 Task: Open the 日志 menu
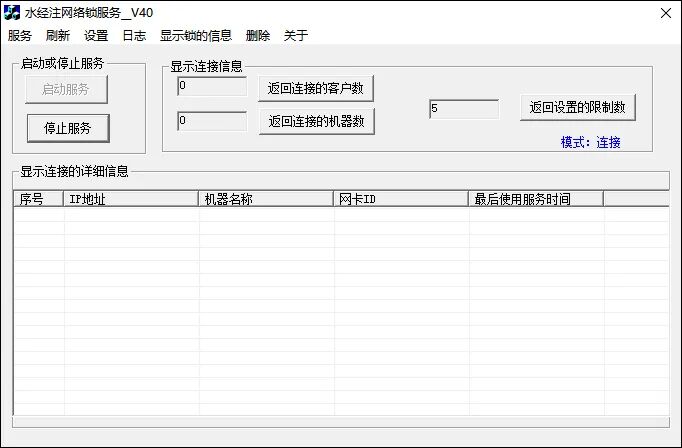click(x=134, y=36)
